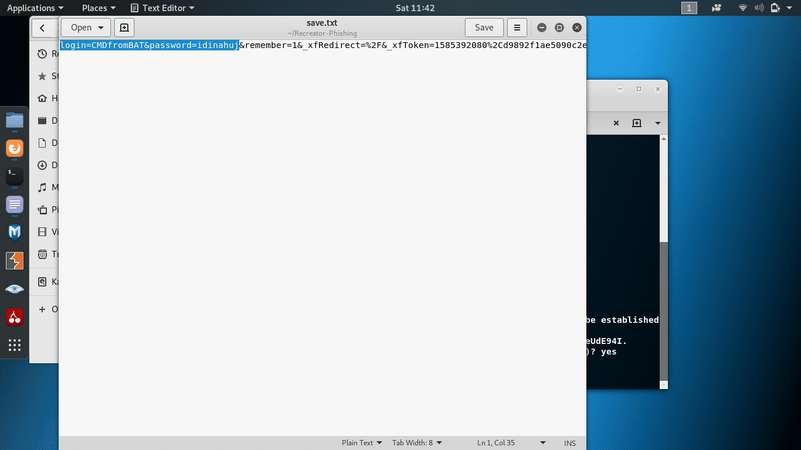
Task: Add new tab in terminal window
Action: click(x=637, y=123)
